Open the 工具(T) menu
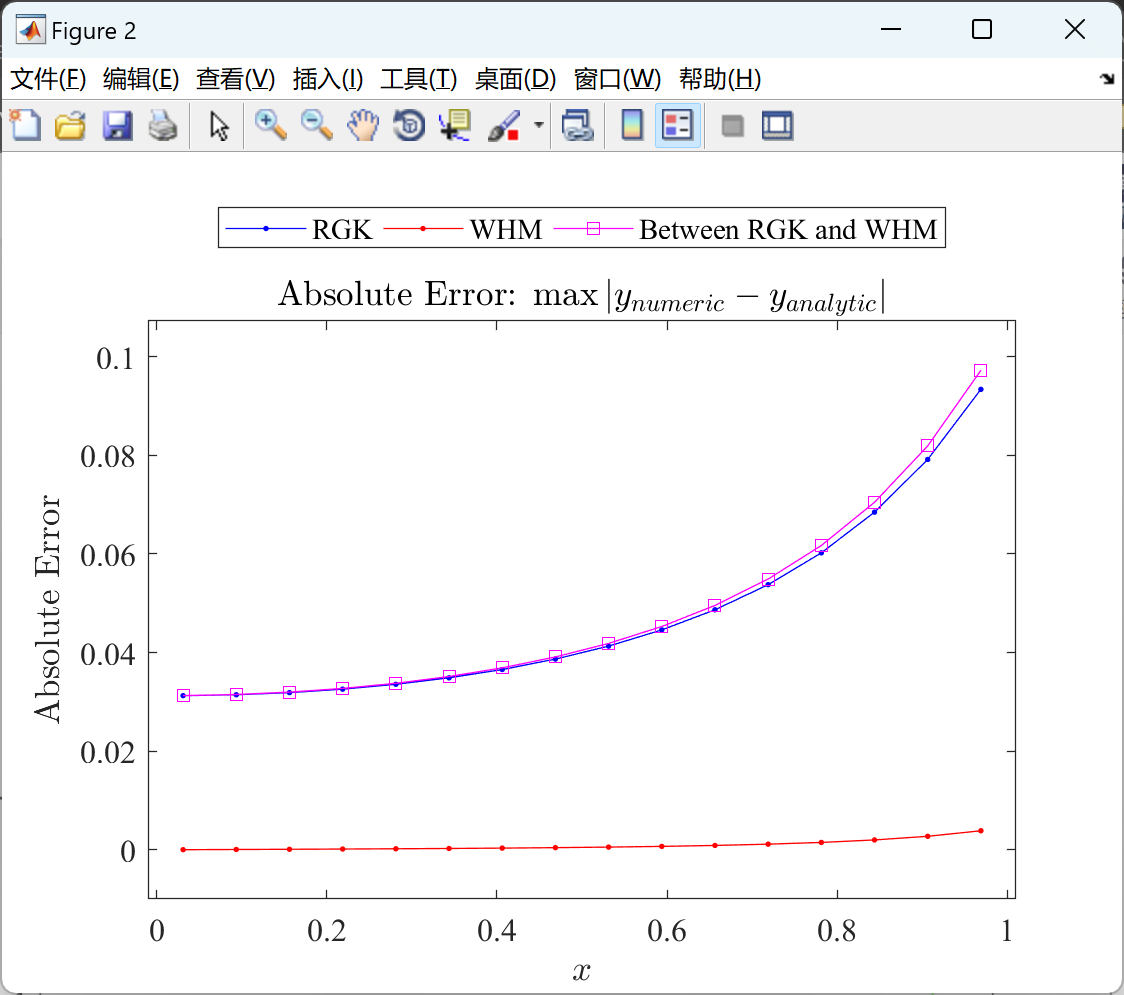This screenshot has width=1124, height=995. pos(419,79)
